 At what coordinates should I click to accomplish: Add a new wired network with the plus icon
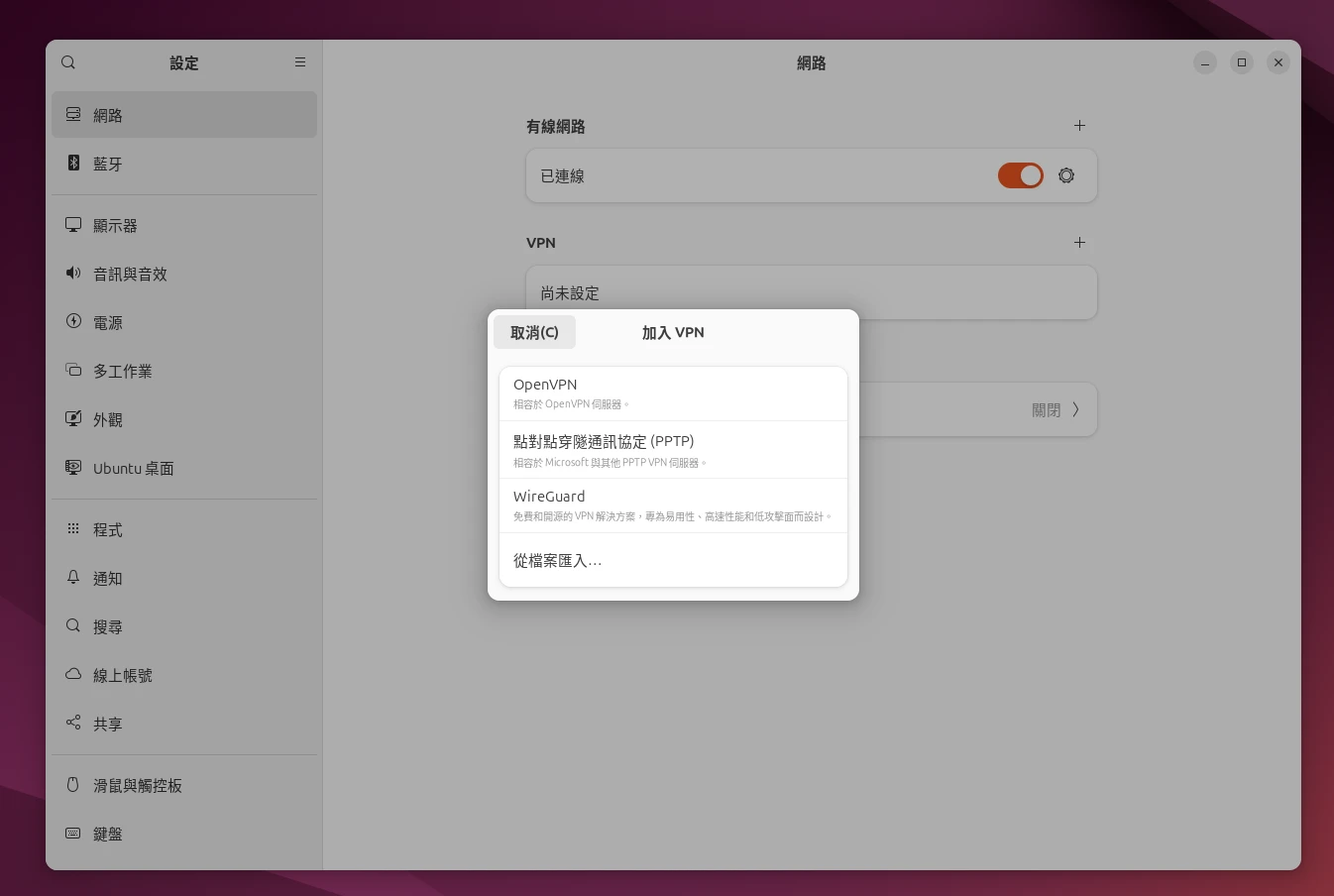pos(1079,126)
